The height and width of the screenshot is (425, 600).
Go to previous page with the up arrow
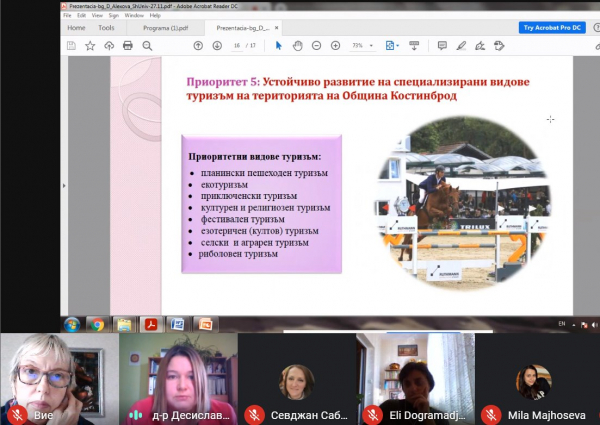pos(198,45)
